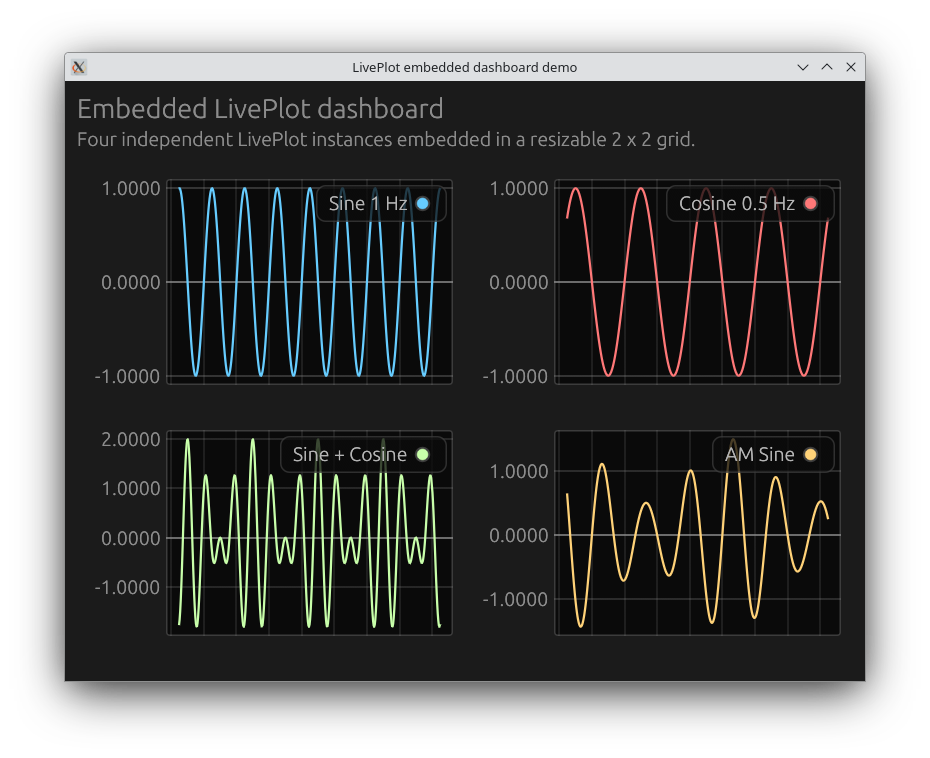
Task: Open the titlebar dropdown chevron
Action: pyautogui.click(x=803, y=67)
